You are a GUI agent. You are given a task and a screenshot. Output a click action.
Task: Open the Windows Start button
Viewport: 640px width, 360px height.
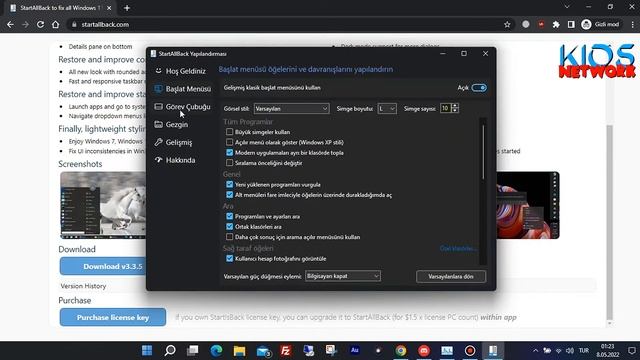tap(147, 350)
